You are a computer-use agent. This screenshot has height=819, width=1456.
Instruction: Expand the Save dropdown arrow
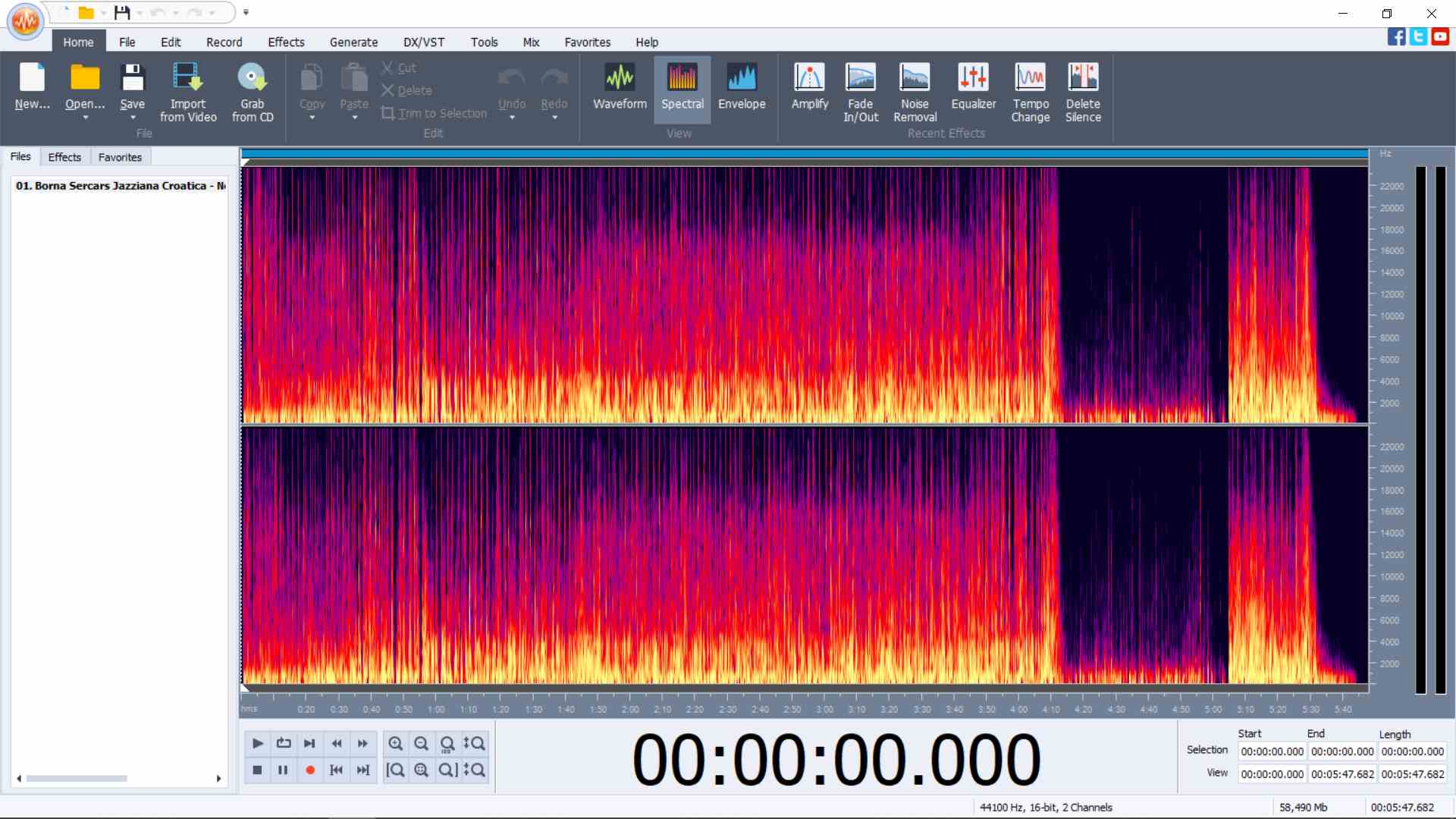(133, 118)
